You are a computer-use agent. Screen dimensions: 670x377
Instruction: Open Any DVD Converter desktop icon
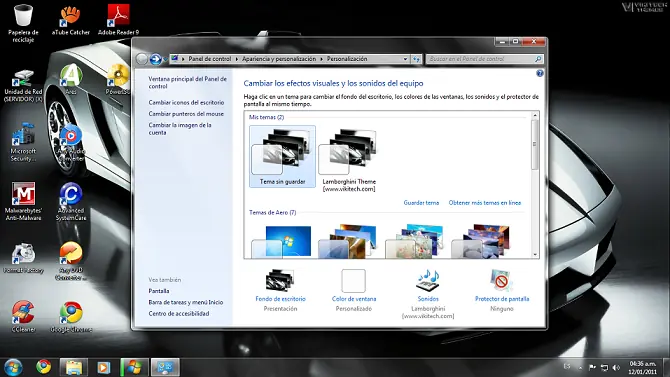click(71, 261)
